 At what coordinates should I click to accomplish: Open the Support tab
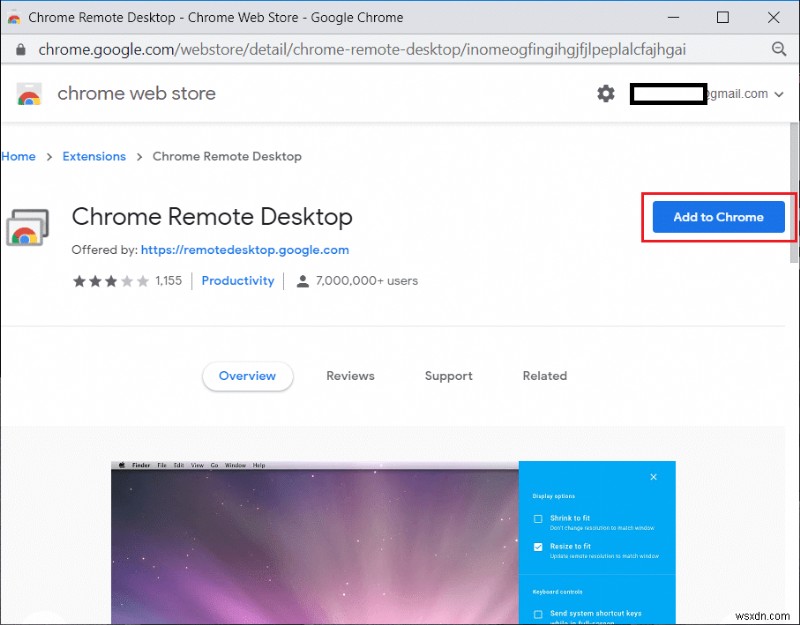(448, 376)
